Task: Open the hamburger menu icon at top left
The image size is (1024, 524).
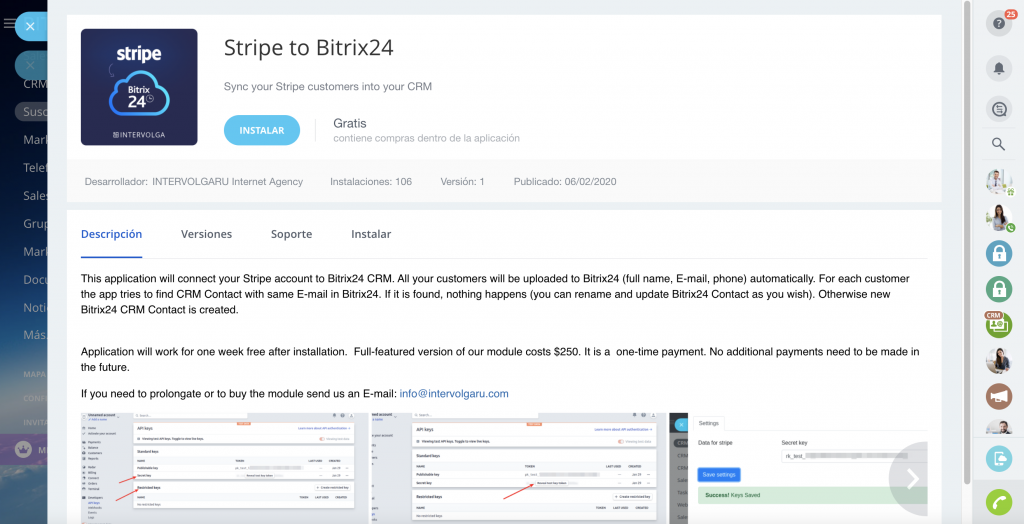Action: 8,24
